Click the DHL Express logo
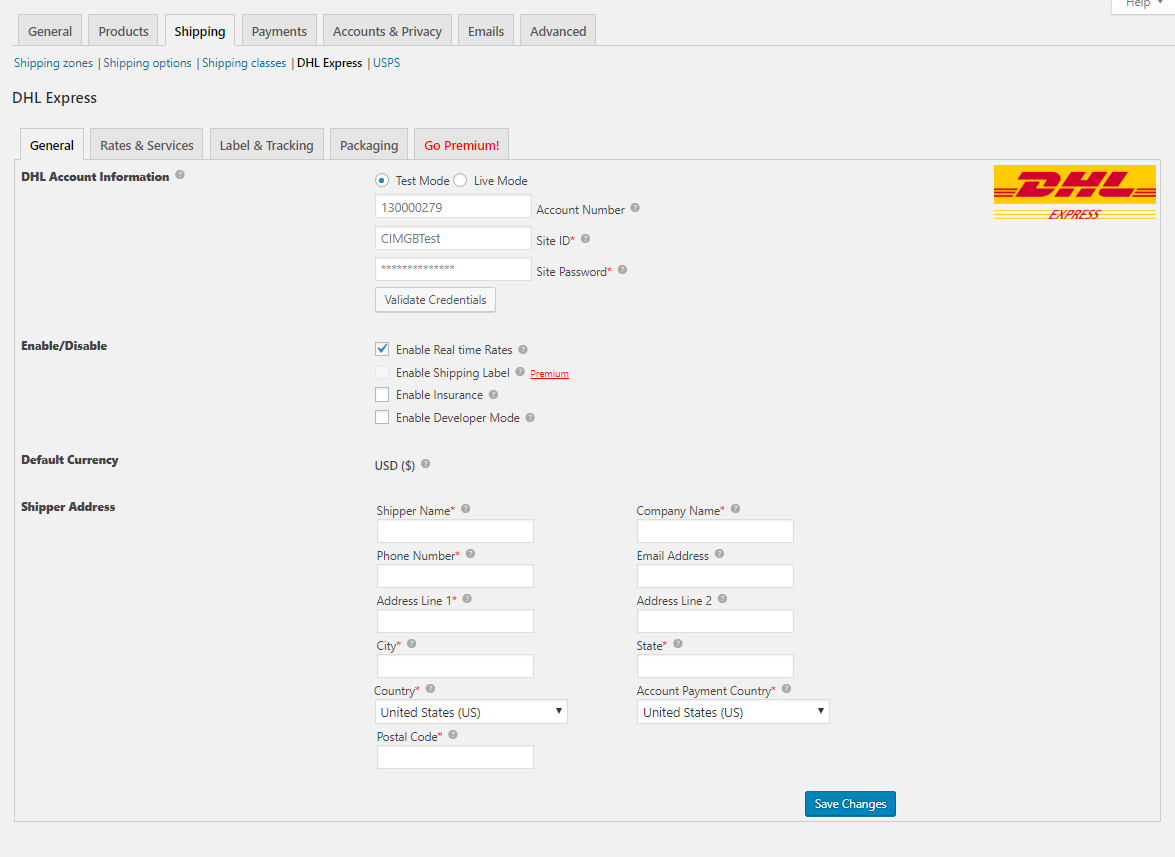The height and width of the screenshot is (857, 1175). tap(1075, 193)
